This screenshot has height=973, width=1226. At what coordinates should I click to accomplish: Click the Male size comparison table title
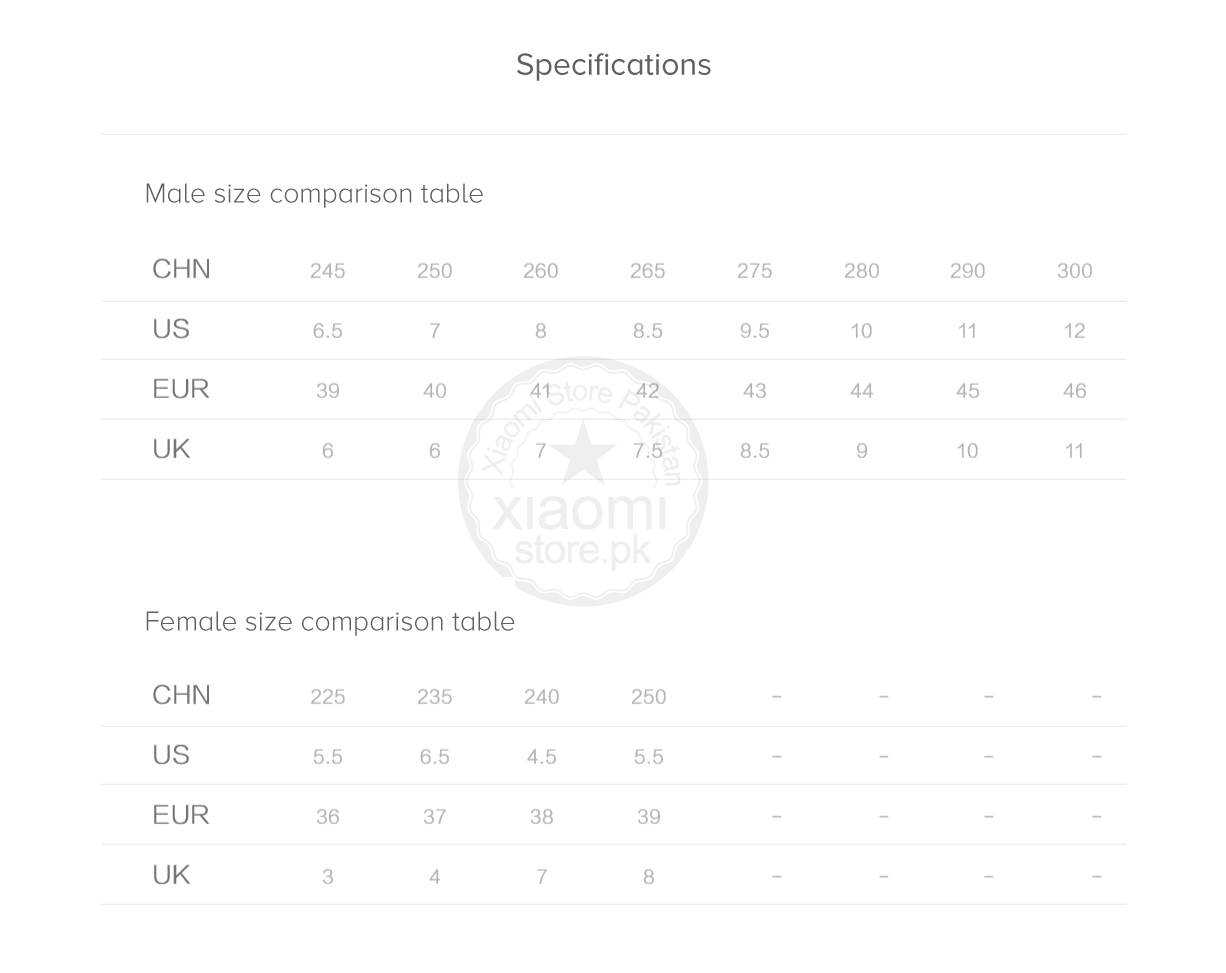314,194
